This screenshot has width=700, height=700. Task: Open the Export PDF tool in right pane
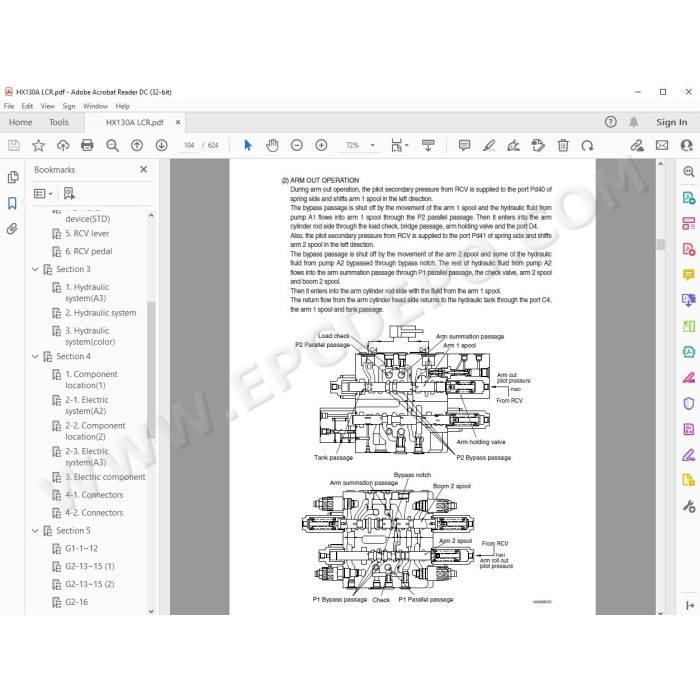688,197
